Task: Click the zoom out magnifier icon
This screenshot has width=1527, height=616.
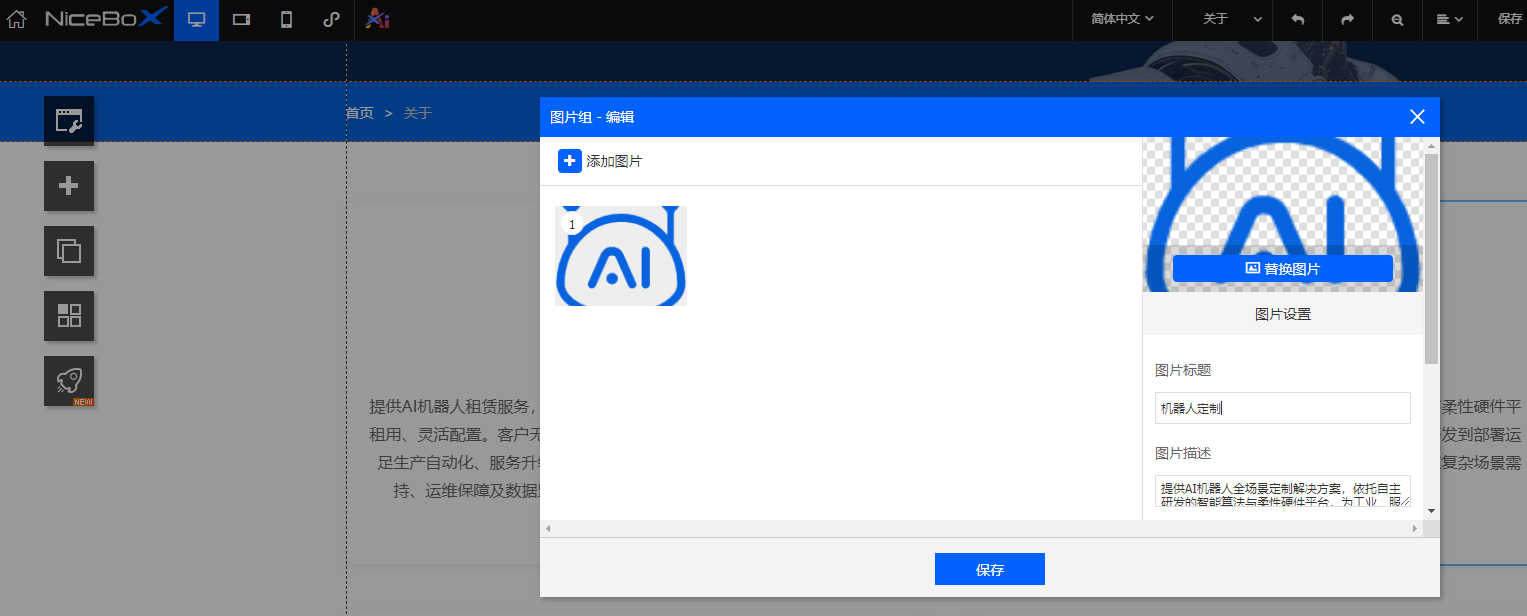Action: click(x=1397, y=19)
